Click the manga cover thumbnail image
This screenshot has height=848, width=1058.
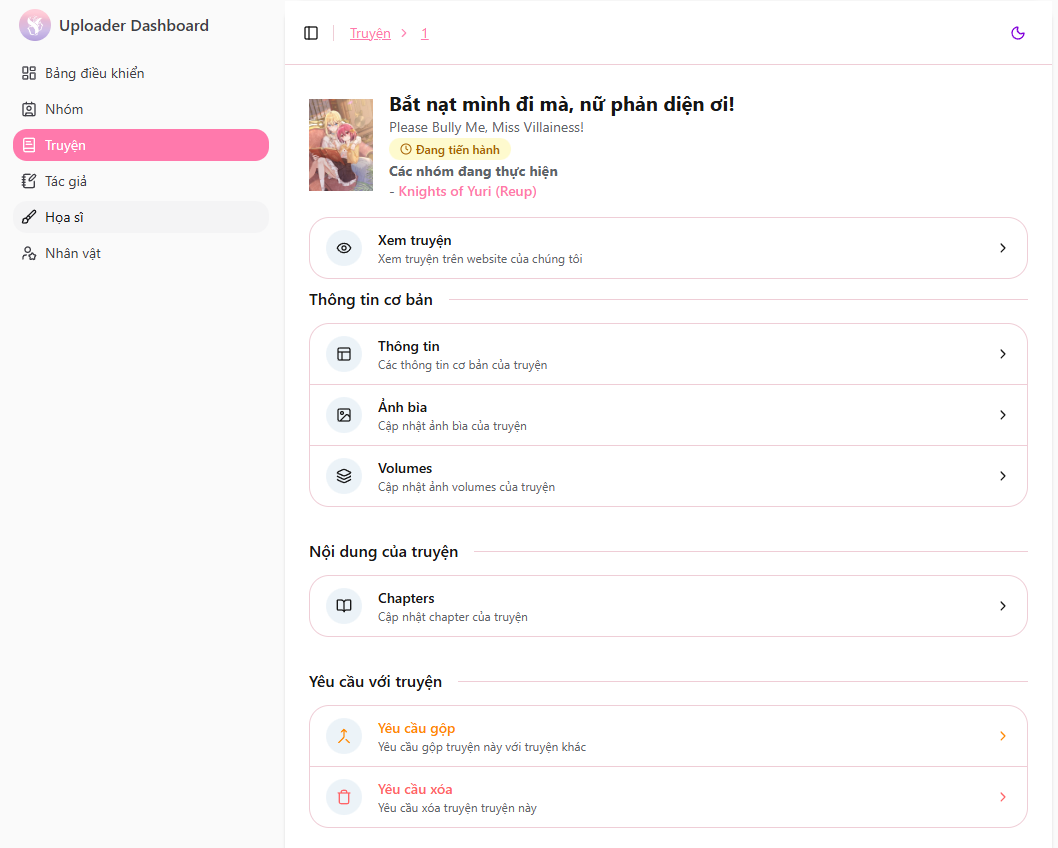click(341, 145)
